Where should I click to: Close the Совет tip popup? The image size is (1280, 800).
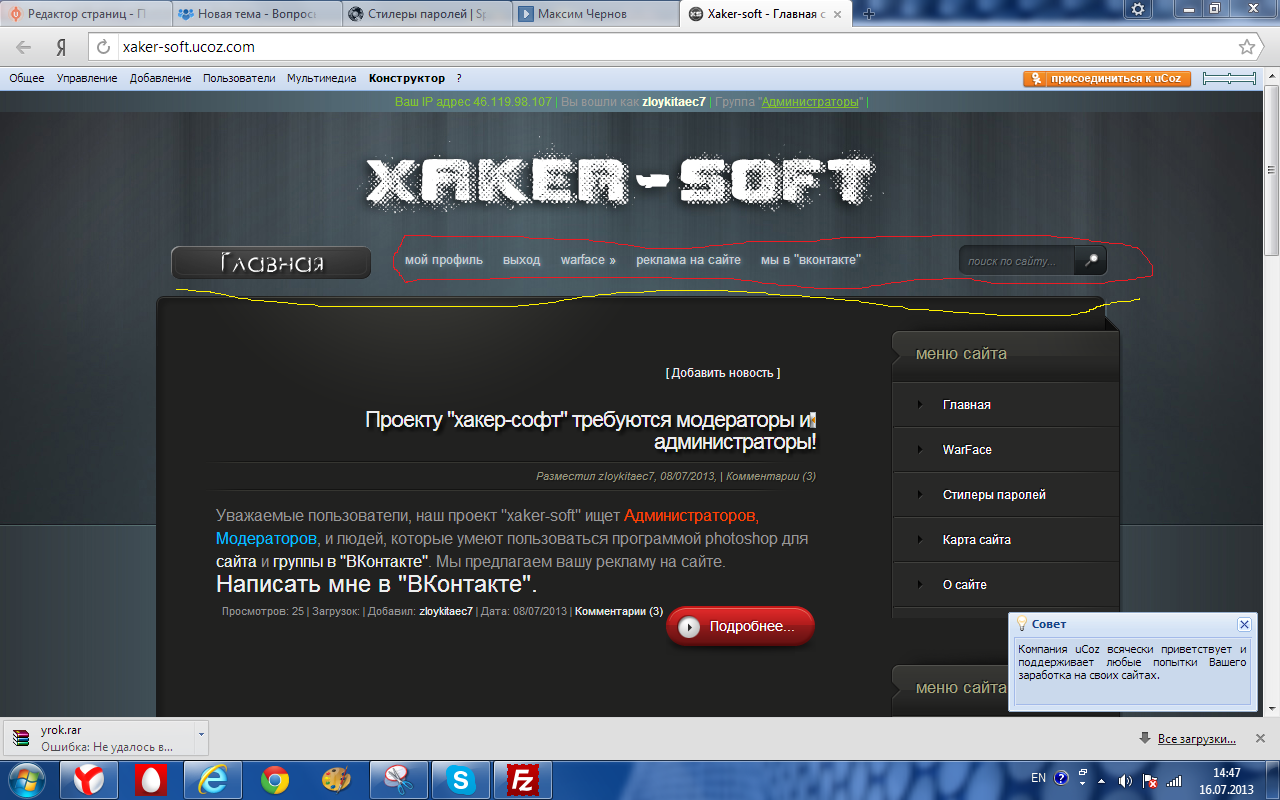[1243, 624]
